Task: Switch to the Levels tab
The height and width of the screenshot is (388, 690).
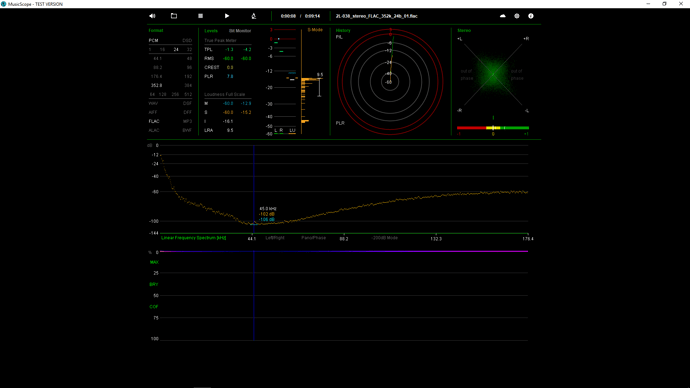Action: [x=211, y=31]
